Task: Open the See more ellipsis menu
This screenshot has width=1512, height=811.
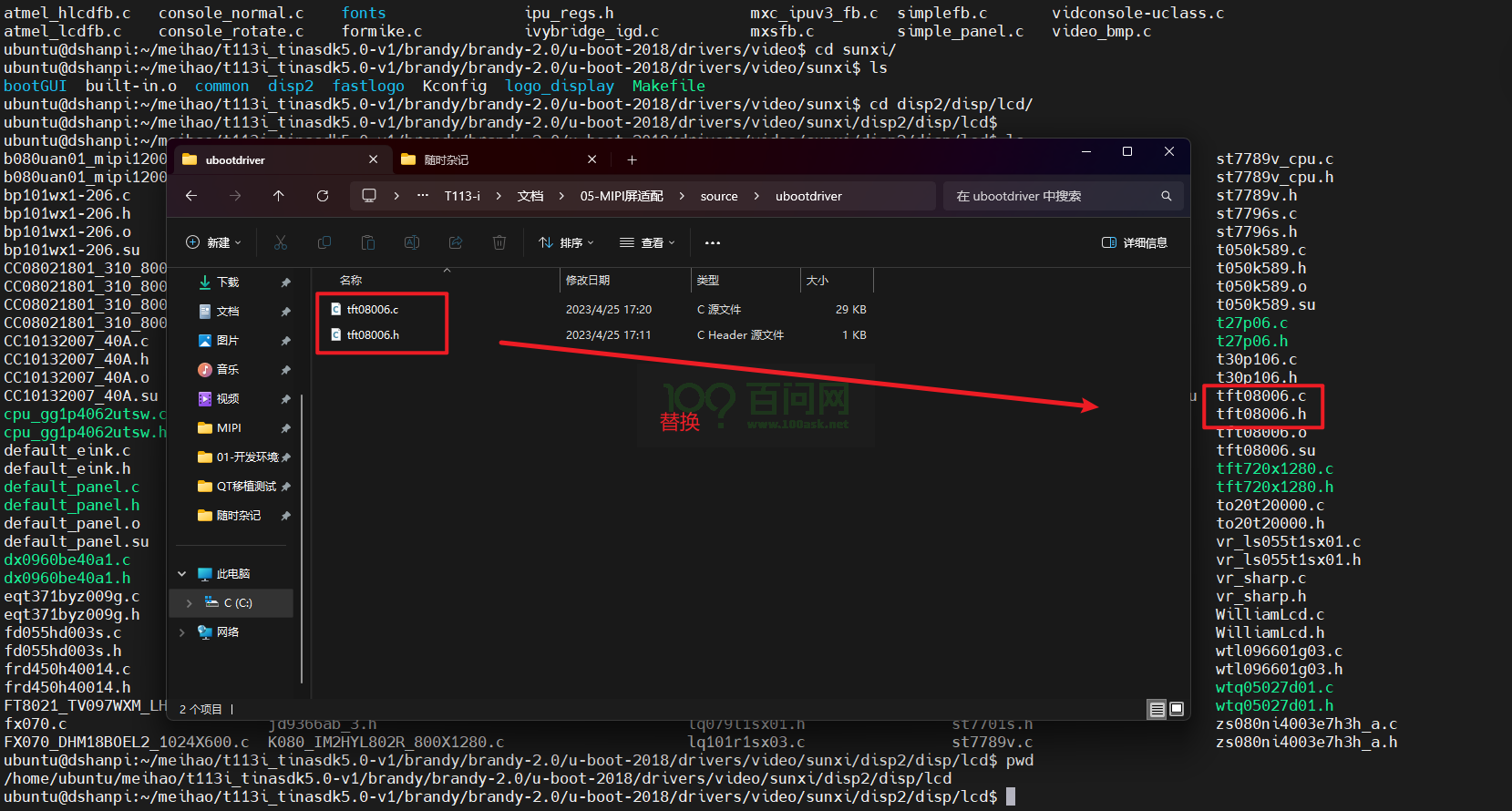Action: coord(713,242)
